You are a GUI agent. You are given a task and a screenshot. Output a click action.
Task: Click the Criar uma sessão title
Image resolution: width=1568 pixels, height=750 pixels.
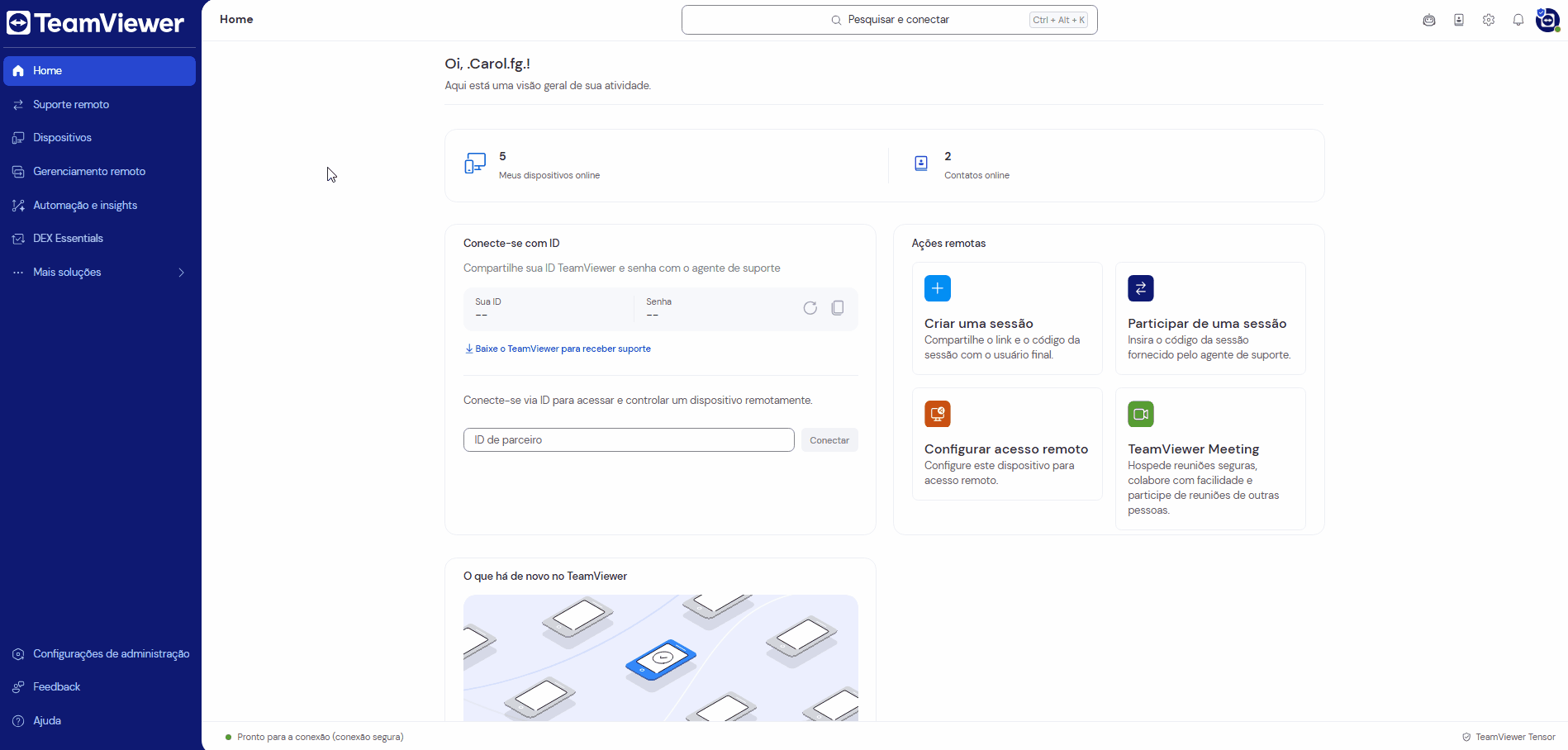click(979, 324)
